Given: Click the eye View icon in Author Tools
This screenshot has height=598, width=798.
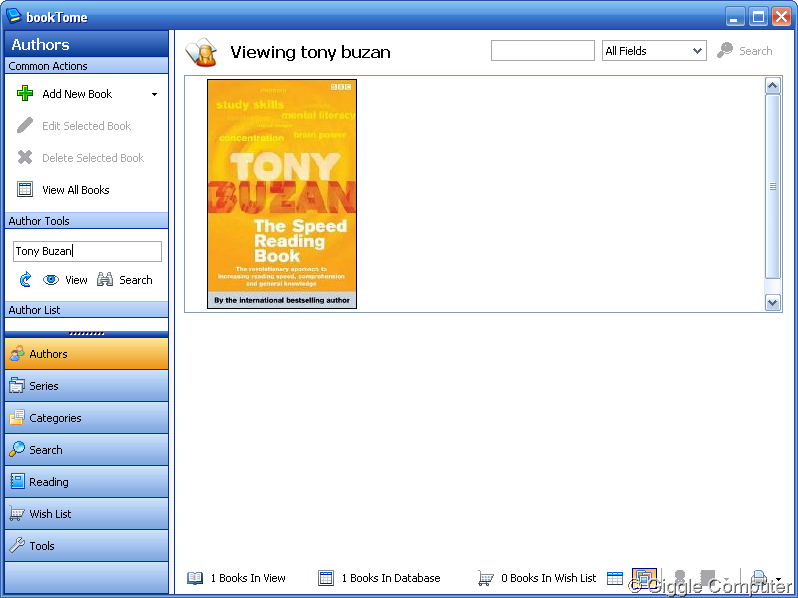Looking at the screenshot, I should point(51,279).
